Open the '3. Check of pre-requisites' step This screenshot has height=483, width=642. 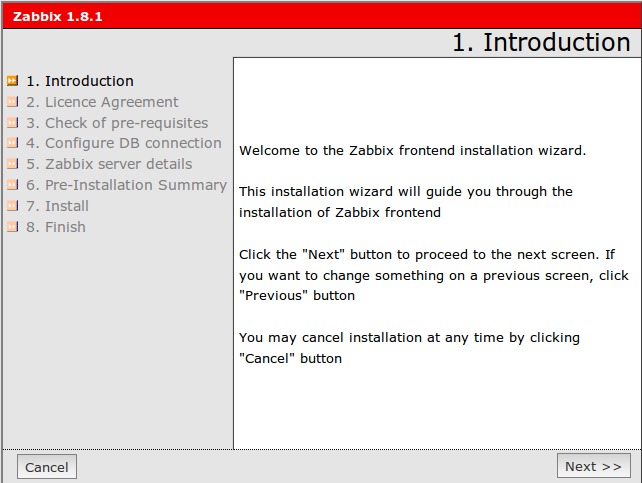(x=117, y=123)
